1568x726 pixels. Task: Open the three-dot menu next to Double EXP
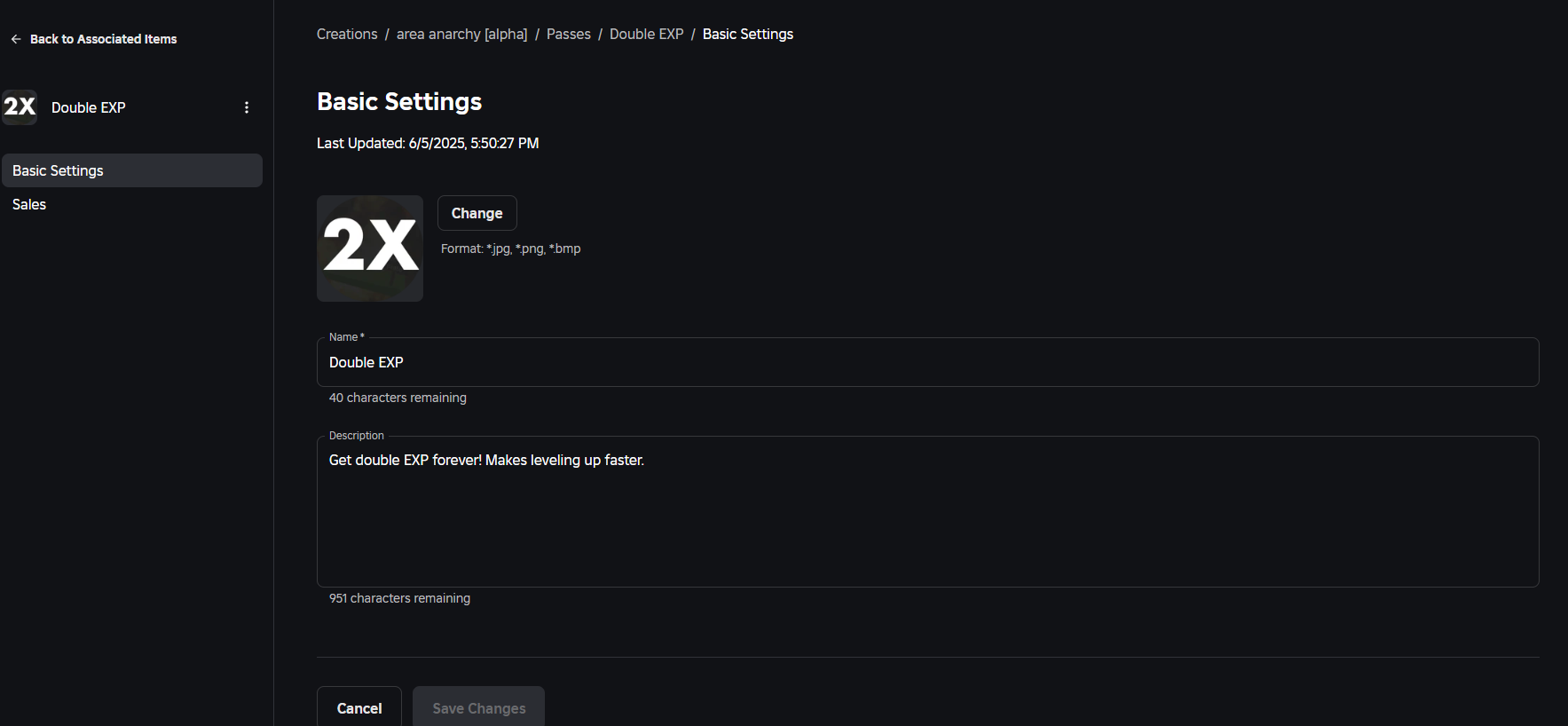click(x=246, y=107)
